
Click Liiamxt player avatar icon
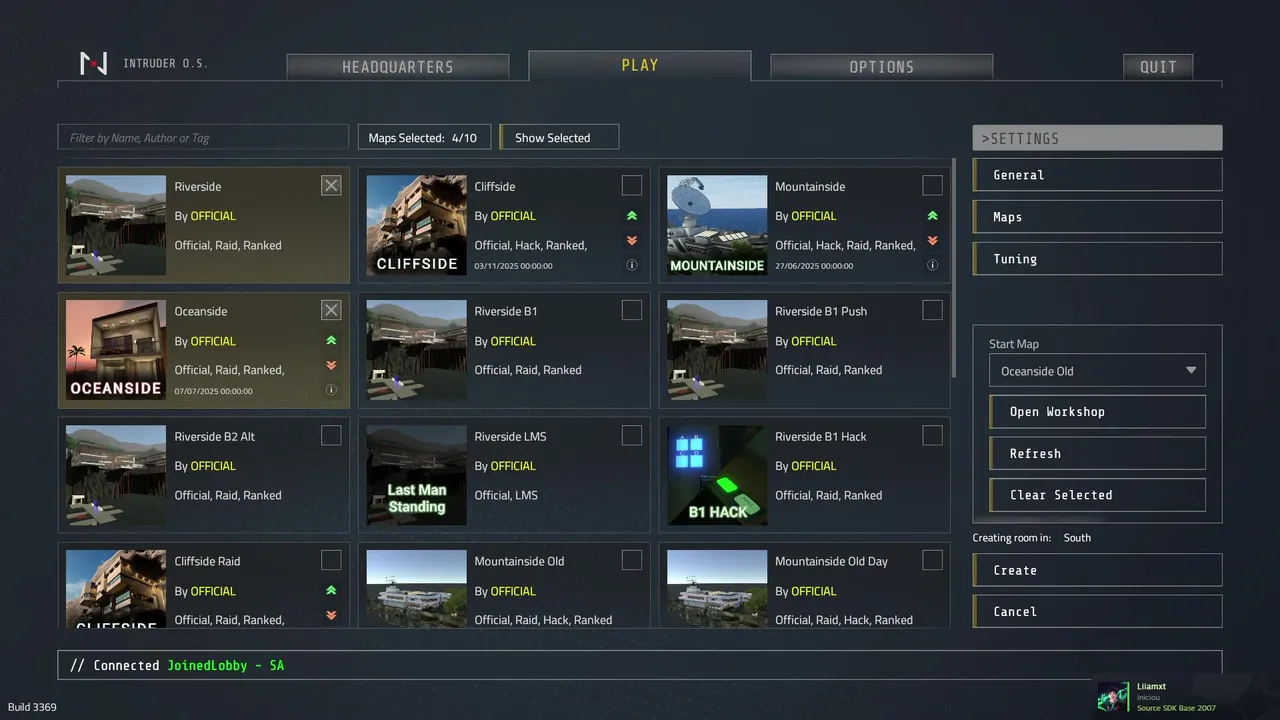coord(1113,698)
